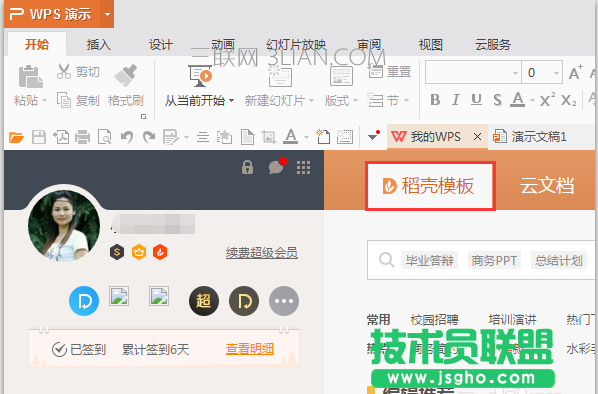Click quick toolbar font color A
The height and width of the screenshot is (394, 598).
(x=291, y=136)
